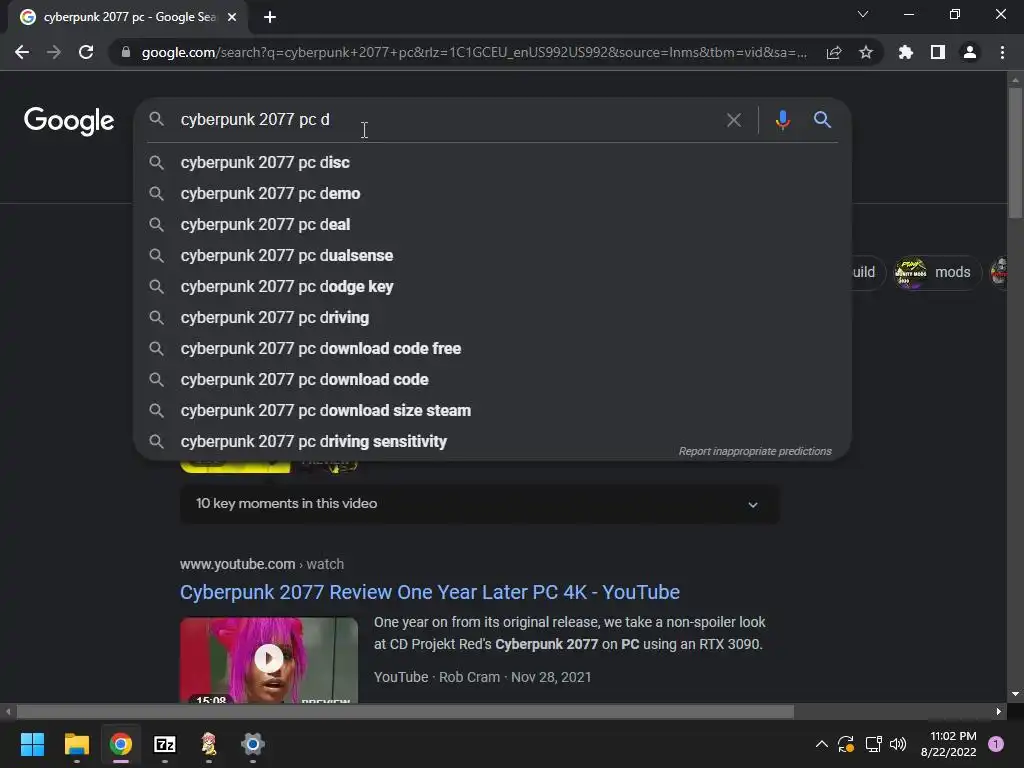The height and width of the screenshot is (768, 1024).
Task: Select suggestion cyberpunk 2077 pc dualsense
Action: pyautogui.click(x=492, y=255)
